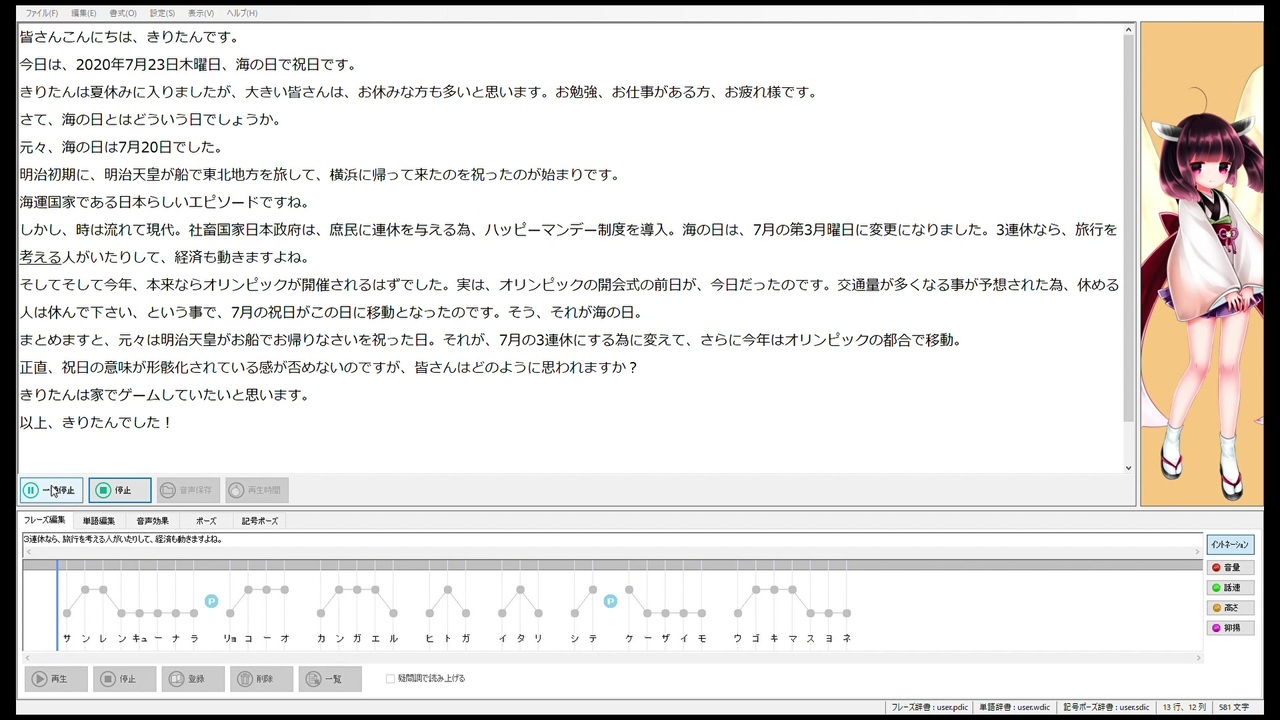Switch to the ポーズ tab

pyautogui.click(x=206, y=521)
